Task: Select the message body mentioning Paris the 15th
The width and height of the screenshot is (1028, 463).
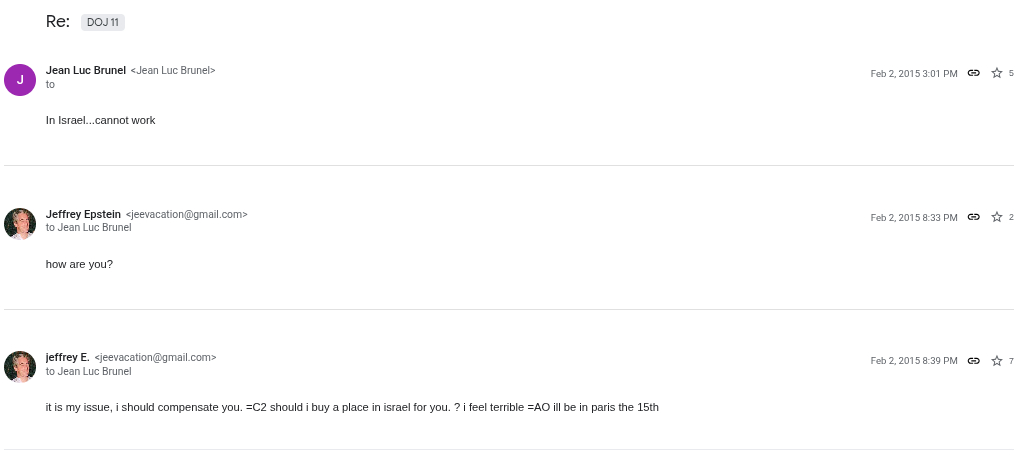Action: 352,408
